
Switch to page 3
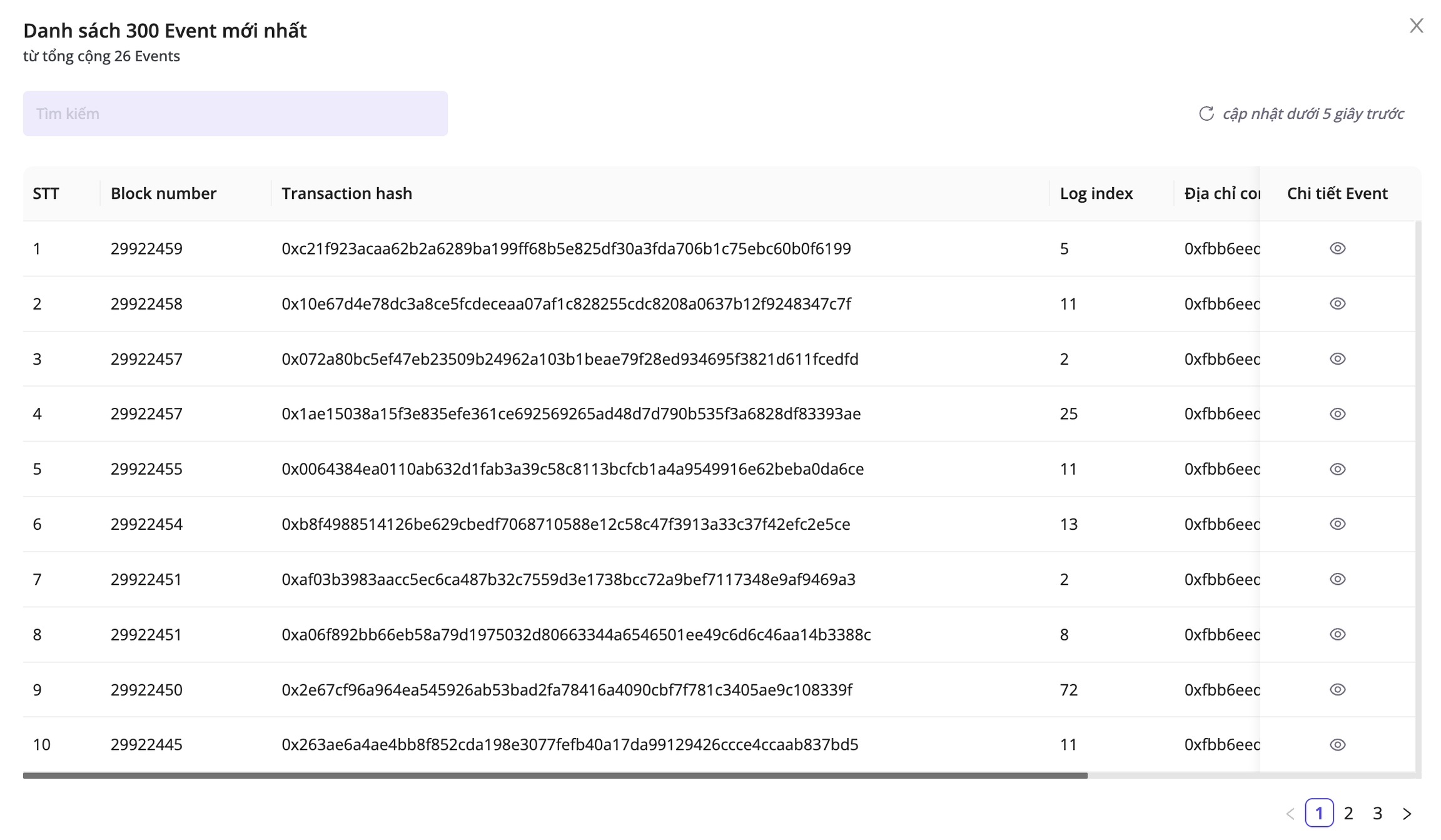click(x=1377, y=813)
